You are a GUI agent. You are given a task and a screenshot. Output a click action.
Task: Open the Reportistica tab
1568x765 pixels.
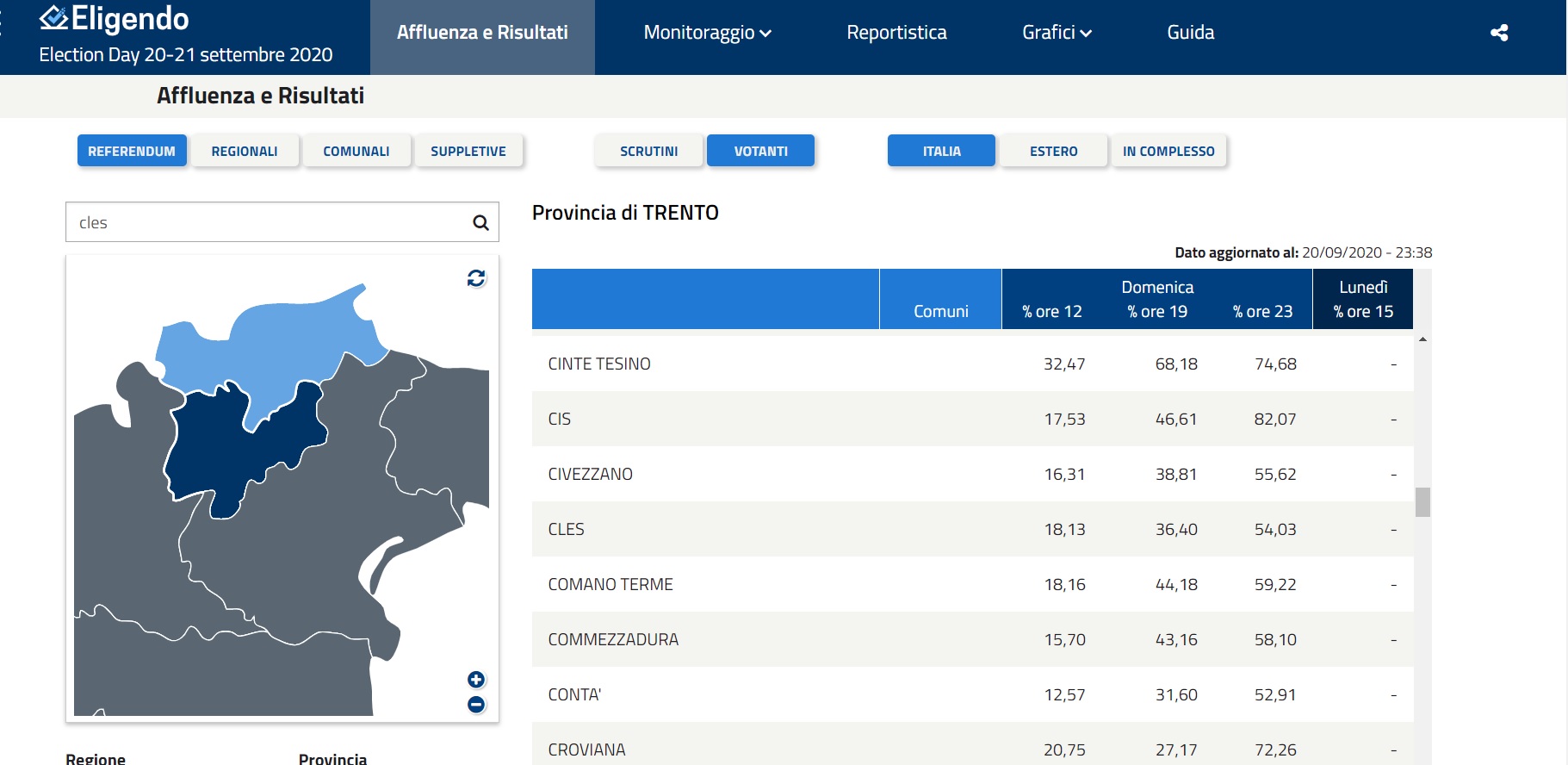pyautogui.click(x=896, y=33)
